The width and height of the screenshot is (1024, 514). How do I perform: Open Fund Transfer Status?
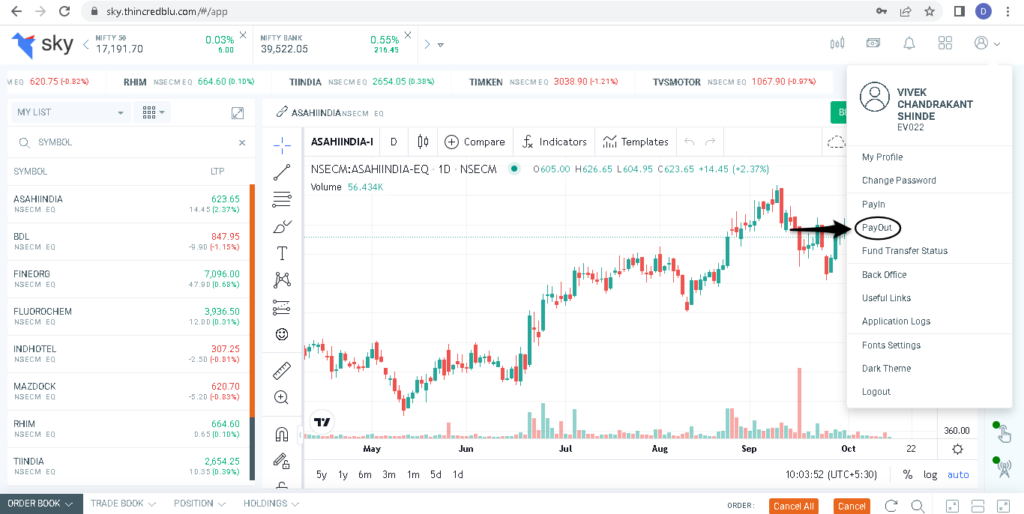point(904,251)
